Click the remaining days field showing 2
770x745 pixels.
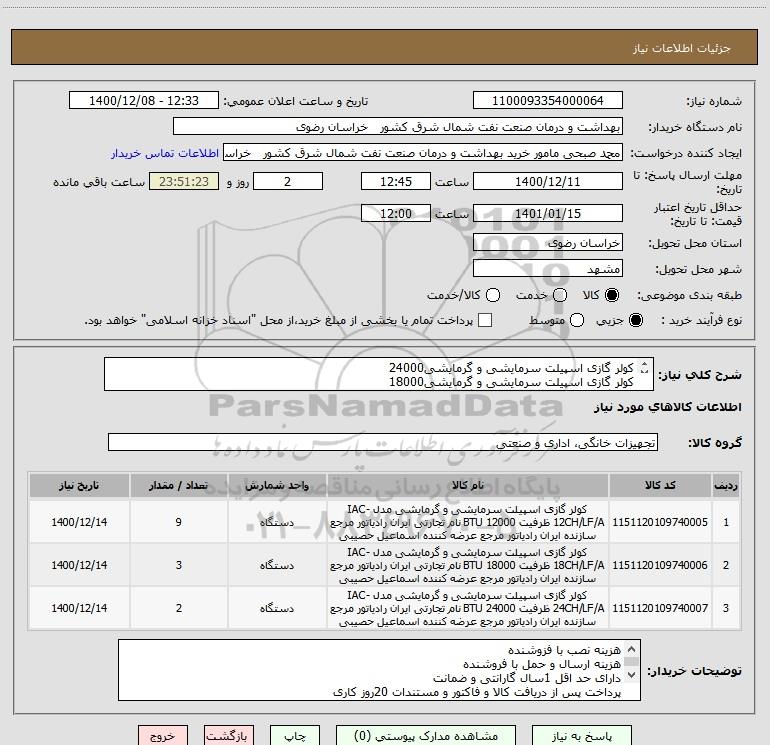coord(288,181)
